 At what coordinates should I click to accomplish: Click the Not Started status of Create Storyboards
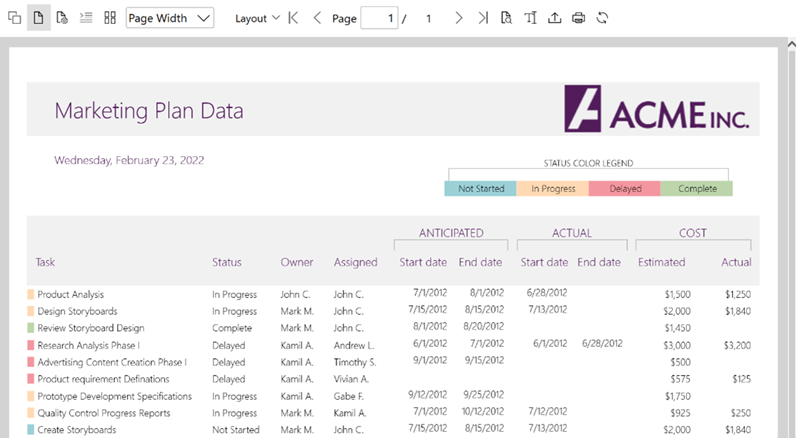pyautogui.click(x=235, y=430)
